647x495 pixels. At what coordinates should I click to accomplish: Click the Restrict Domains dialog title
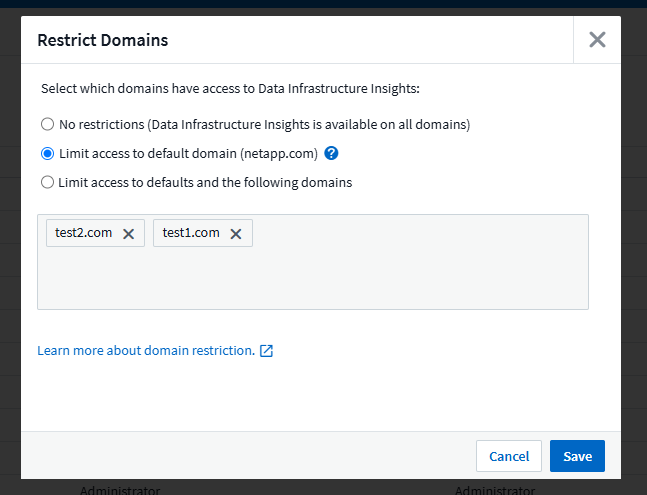click(102, 41)
